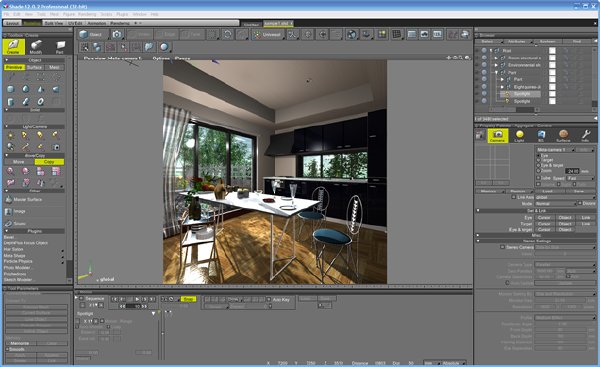Open the Info wrench icon in Aggregate window
600x367 pixels.
click(x=585, y=135)
